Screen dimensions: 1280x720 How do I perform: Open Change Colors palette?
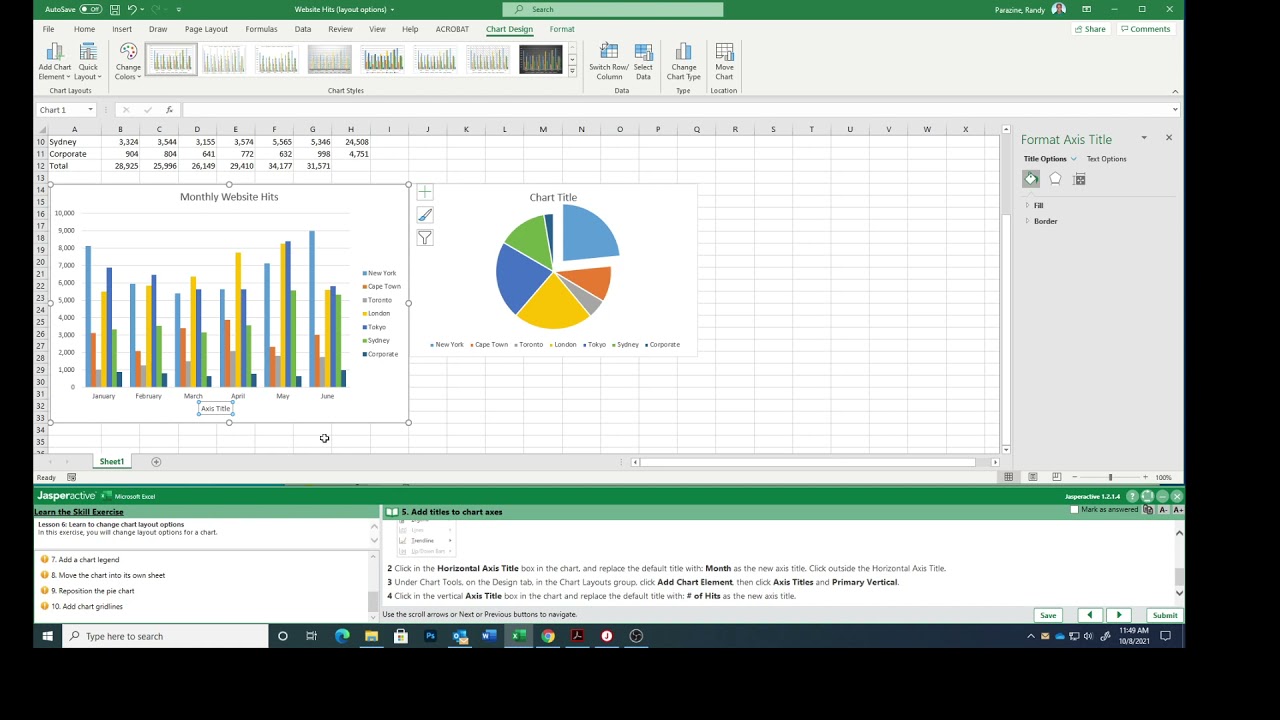point(128,62)
